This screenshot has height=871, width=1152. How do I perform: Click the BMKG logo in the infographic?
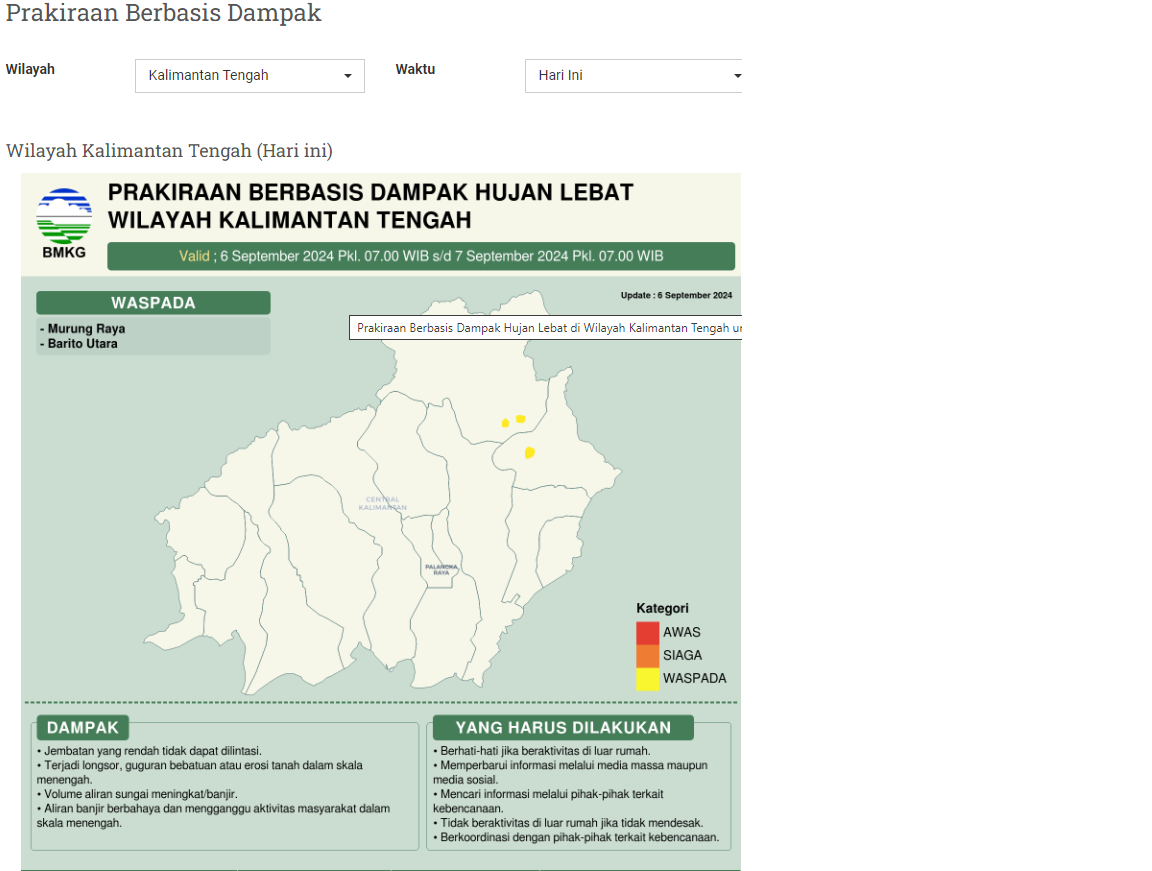tap(64, 223)
